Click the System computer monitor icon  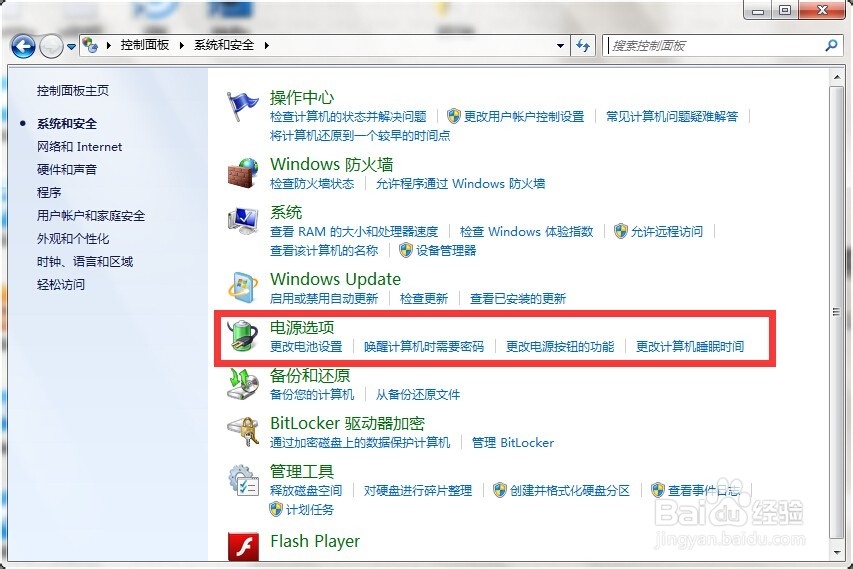tap(243, 221)
